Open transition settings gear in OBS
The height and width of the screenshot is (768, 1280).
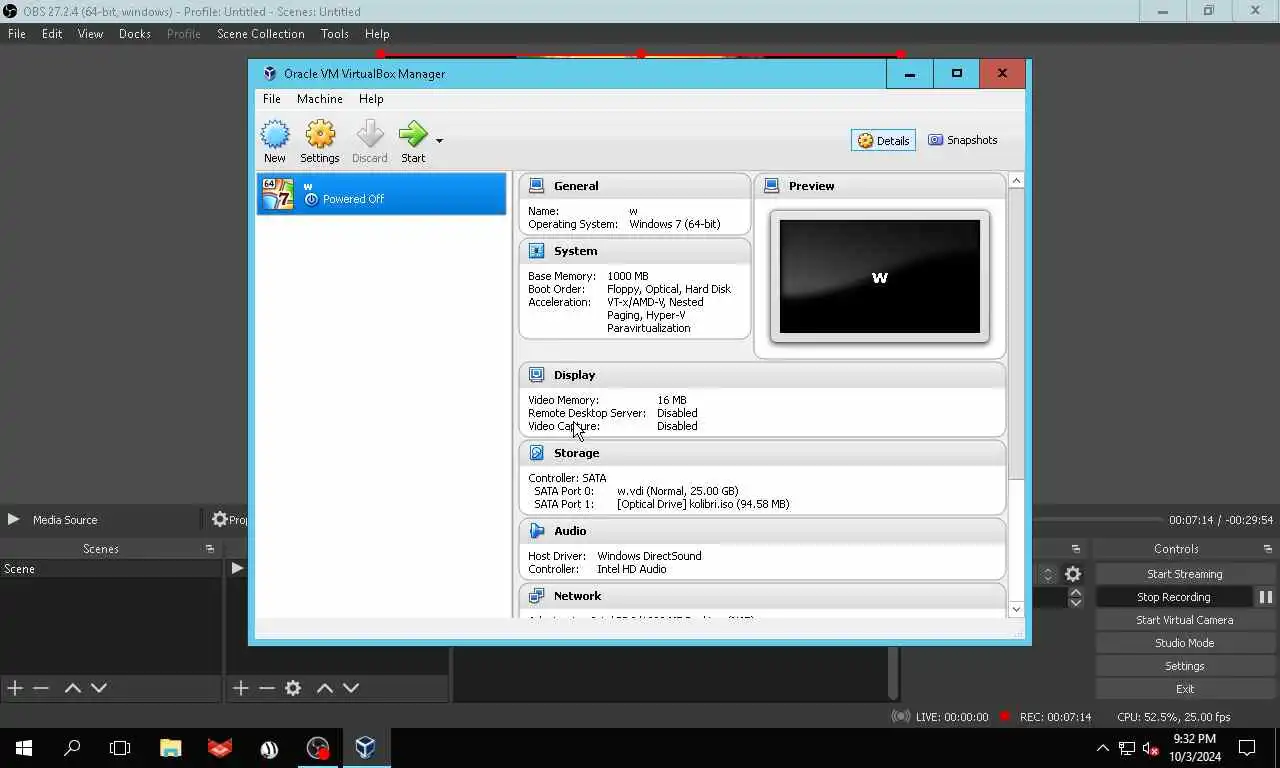click(x=1073, y=574)
